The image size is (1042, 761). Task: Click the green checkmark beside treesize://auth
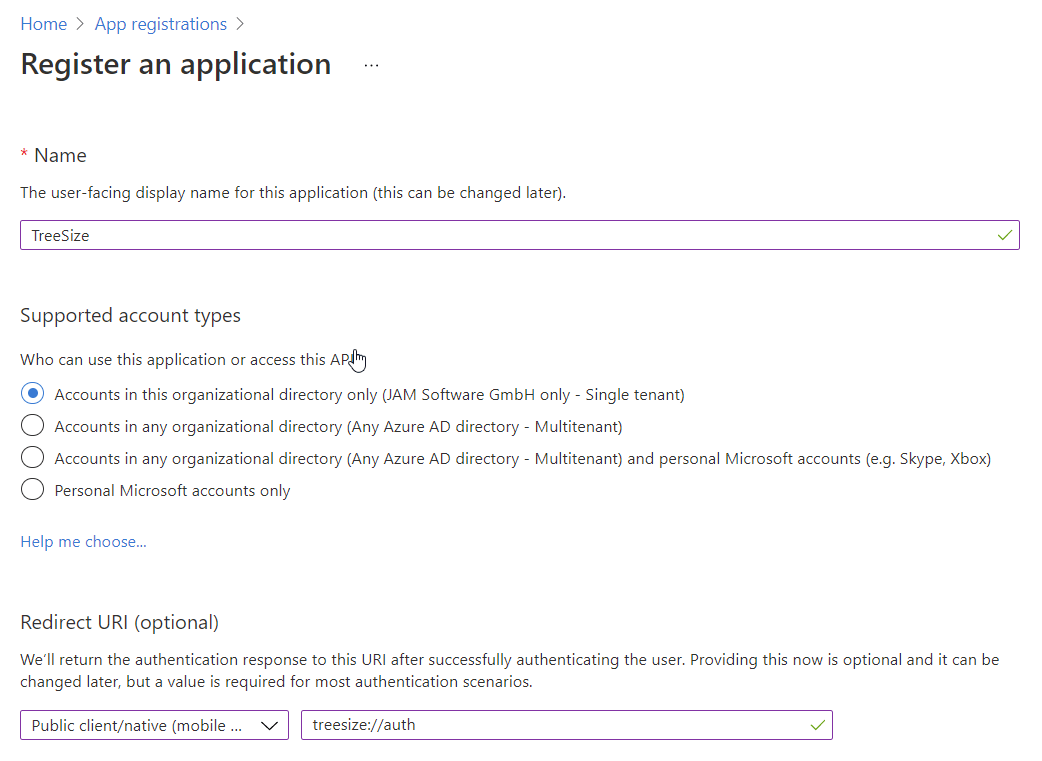point(817,724)
